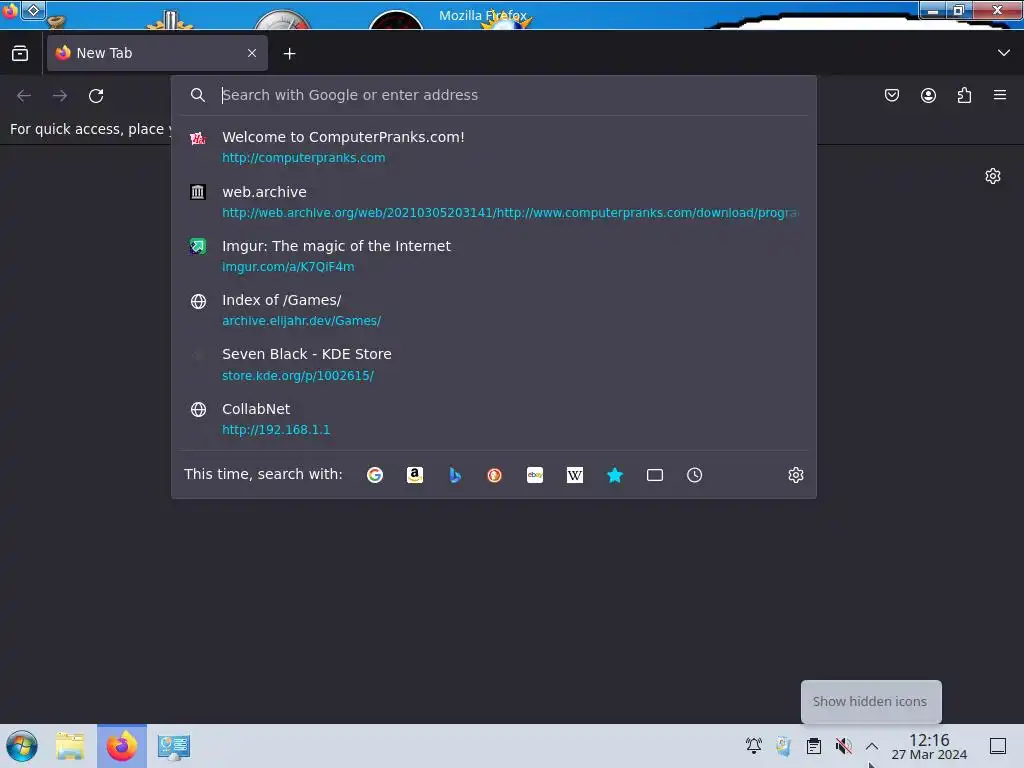Open the clipboard tray icon

(x=814, y=746)
